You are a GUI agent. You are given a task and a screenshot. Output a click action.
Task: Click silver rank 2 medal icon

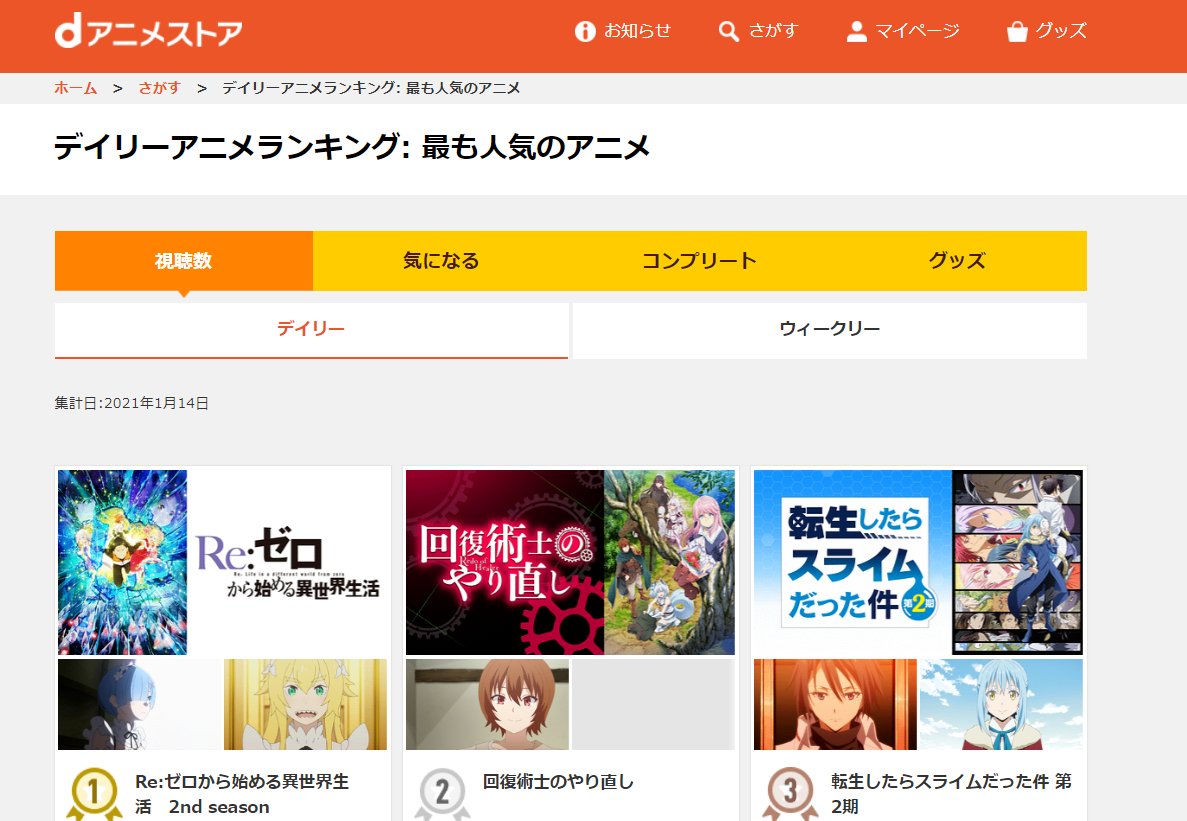[x=442, y=794]
